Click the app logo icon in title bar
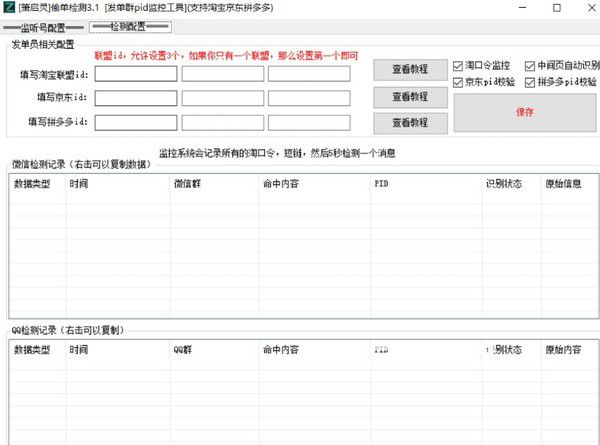This screenshot has height=445, width=600. pyautogui.click(x=8, y=7)
